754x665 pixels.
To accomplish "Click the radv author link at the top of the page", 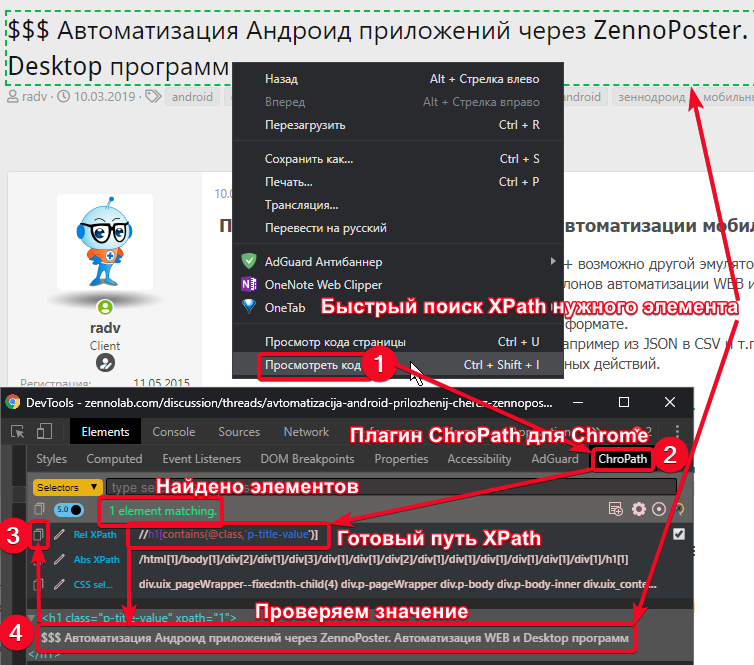I will (35, 96).
